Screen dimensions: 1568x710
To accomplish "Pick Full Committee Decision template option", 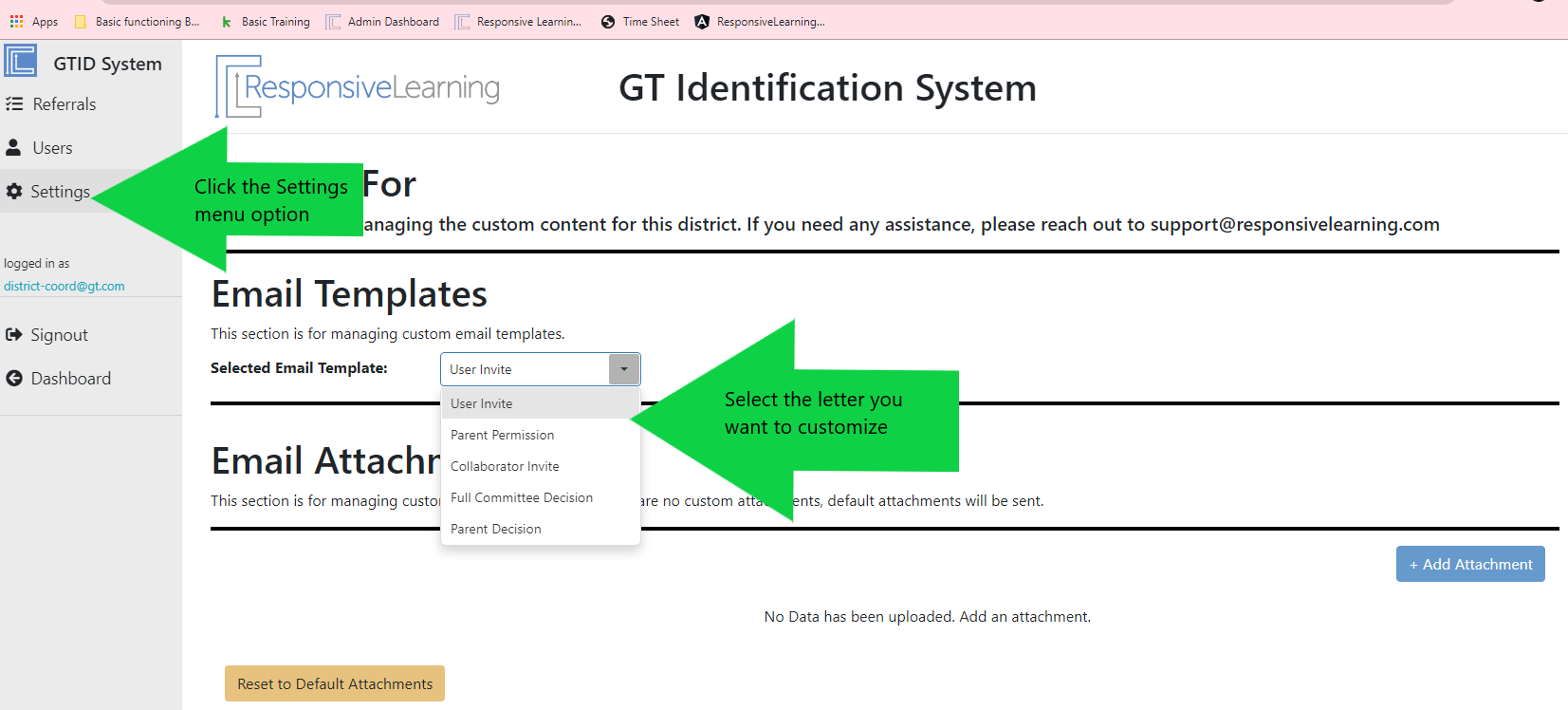I will coord(541,497).
